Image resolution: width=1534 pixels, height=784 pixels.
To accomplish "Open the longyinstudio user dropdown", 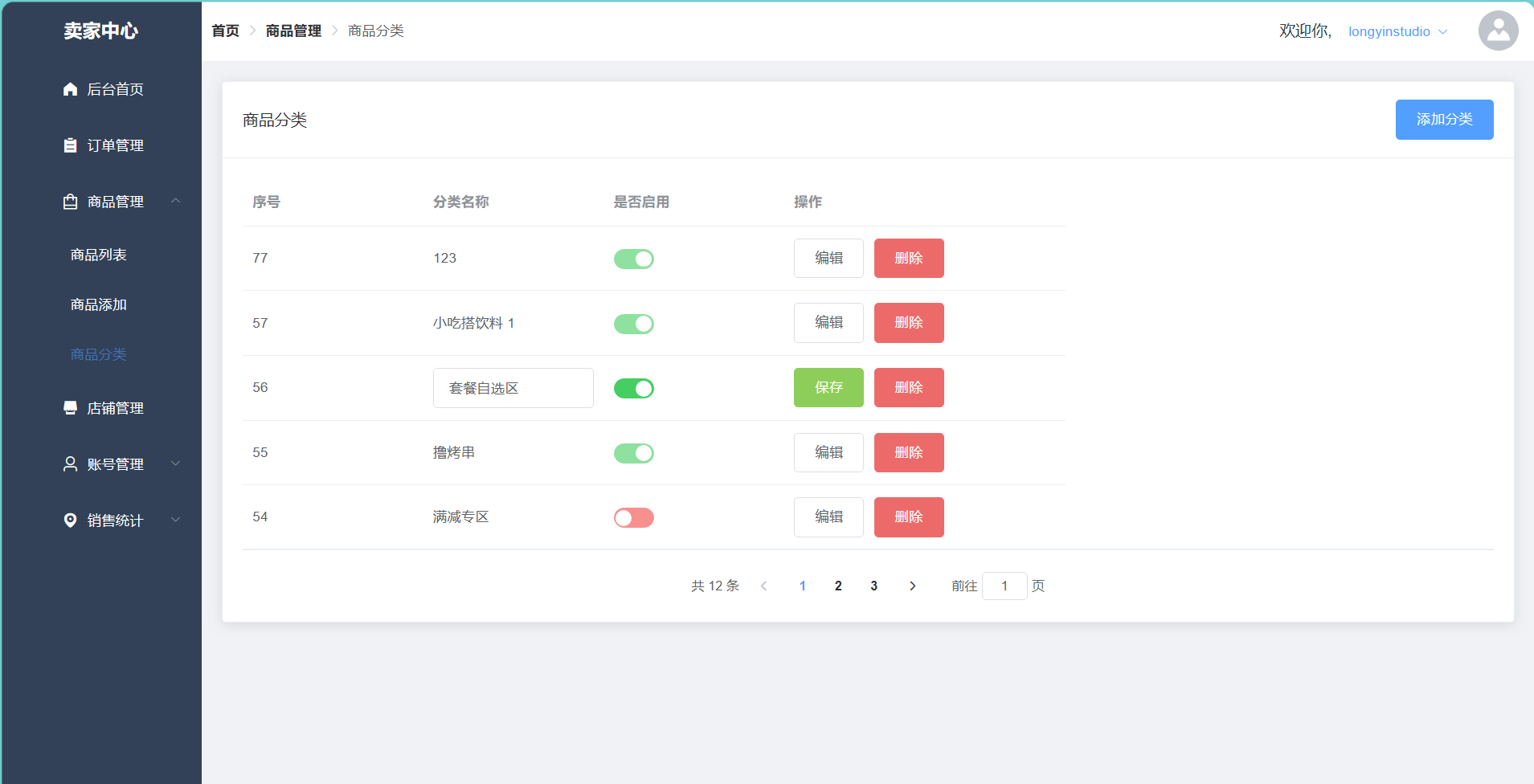I will click(1397, 31).
